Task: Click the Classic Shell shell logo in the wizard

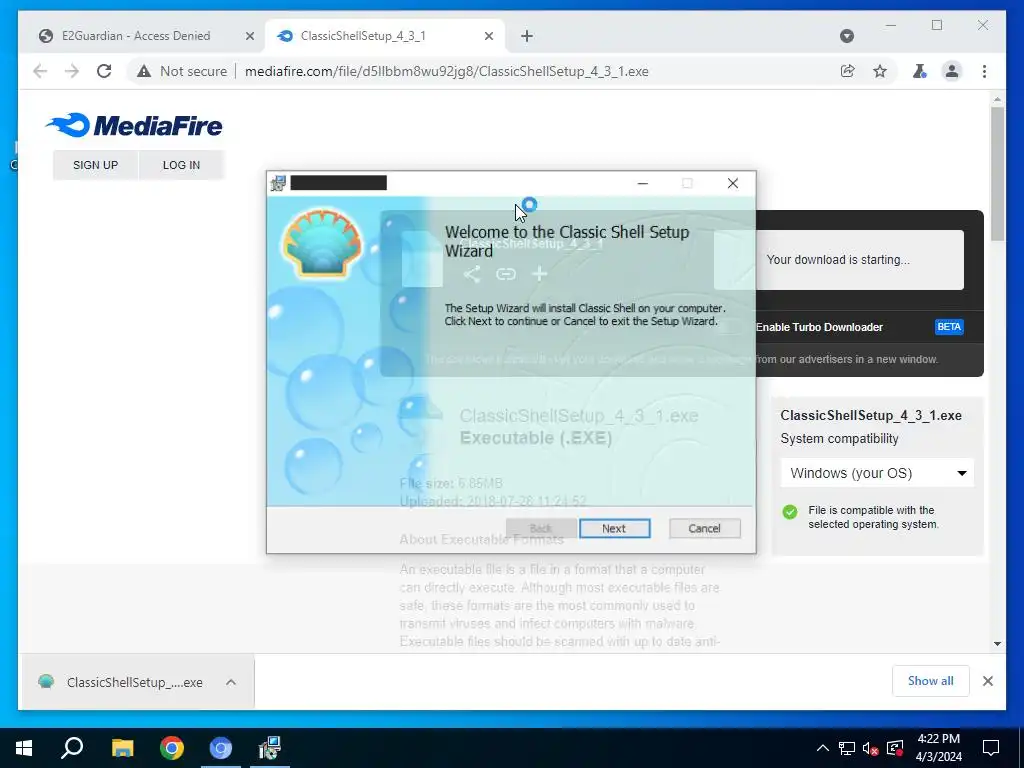Action: point(323,244)
